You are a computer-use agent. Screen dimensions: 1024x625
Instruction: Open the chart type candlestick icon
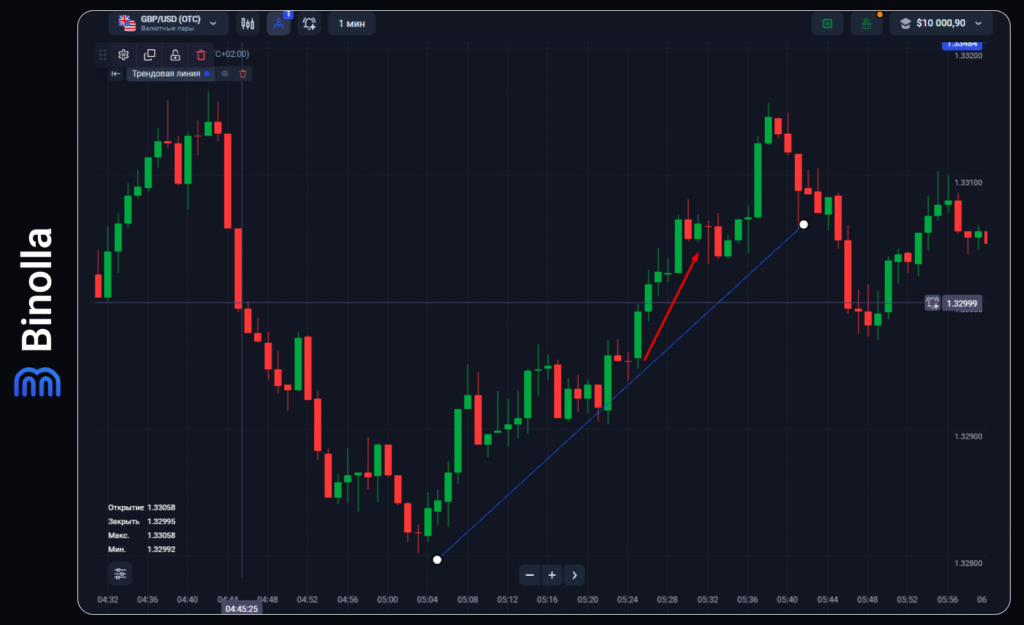(247, 23)
